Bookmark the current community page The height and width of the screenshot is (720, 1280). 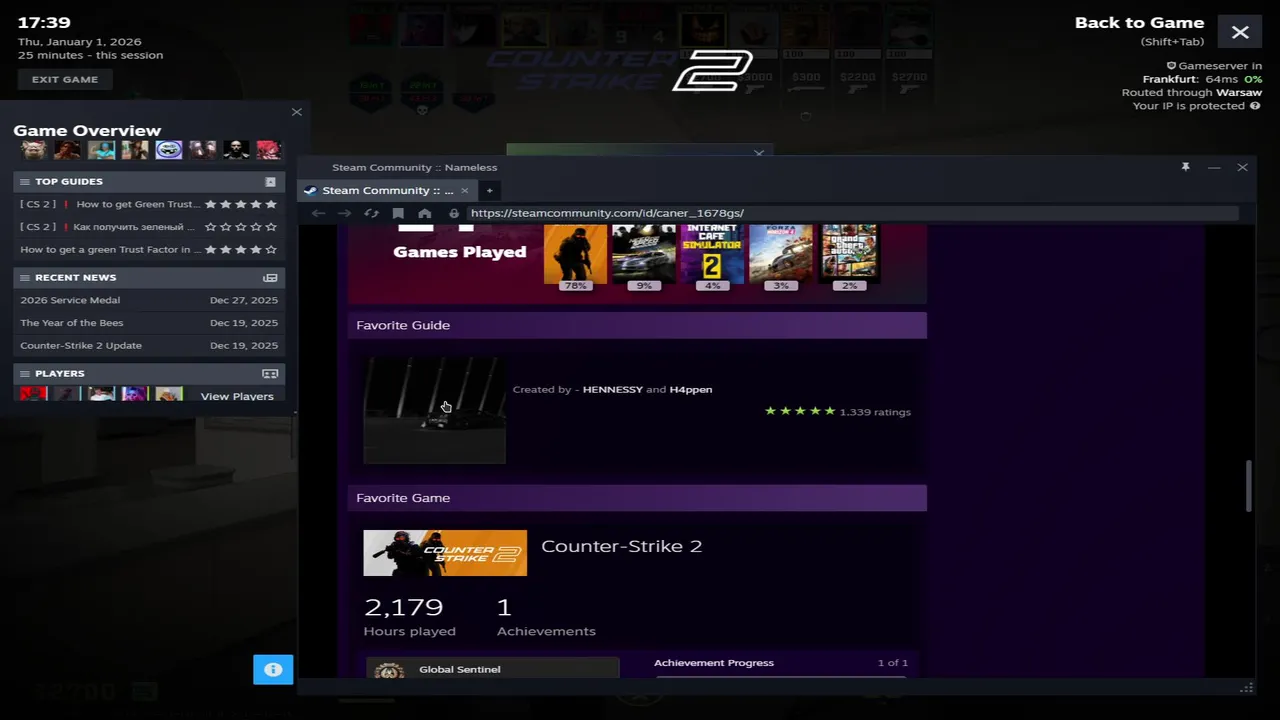tap(398, 213)
